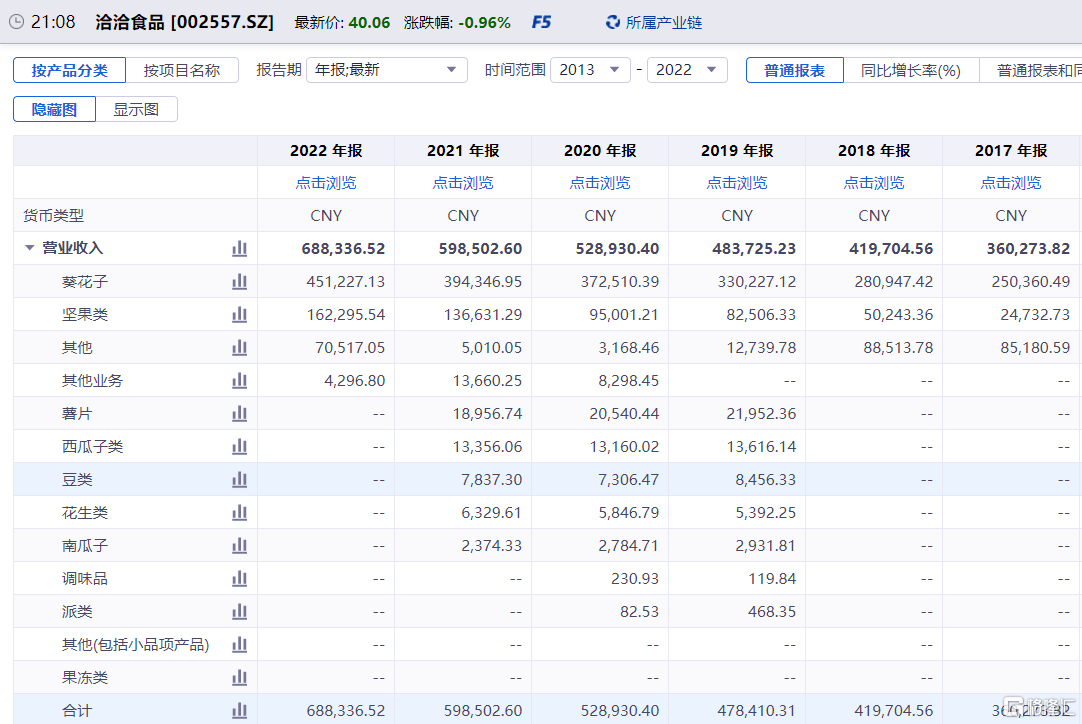Screen dimensions: 1082x724
Task: Click the latest price value 40.06
Action: (369, 23)
